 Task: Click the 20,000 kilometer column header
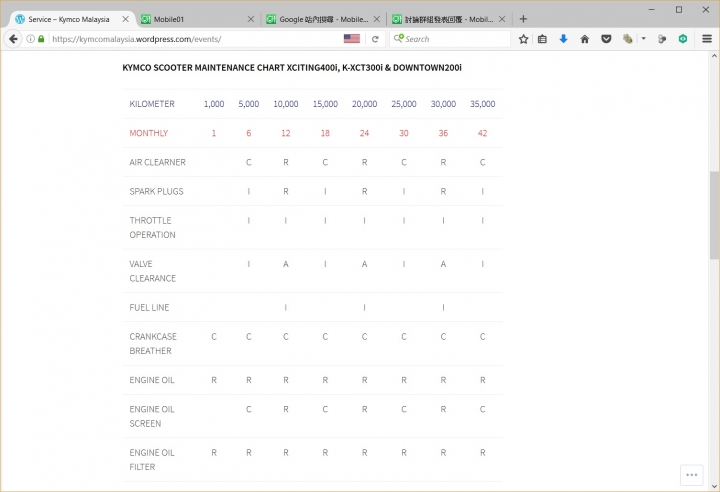[365, 104]
